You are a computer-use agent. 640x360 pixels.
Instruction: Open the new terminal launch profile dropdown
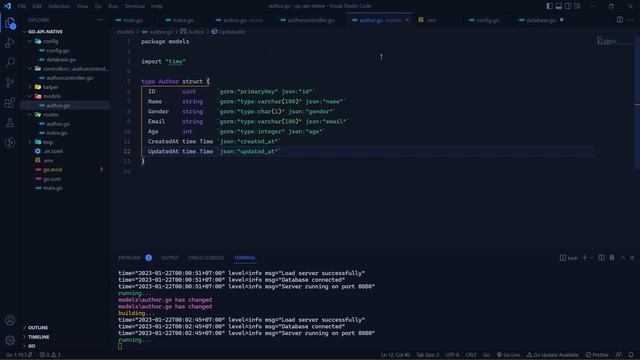(591, 258)
